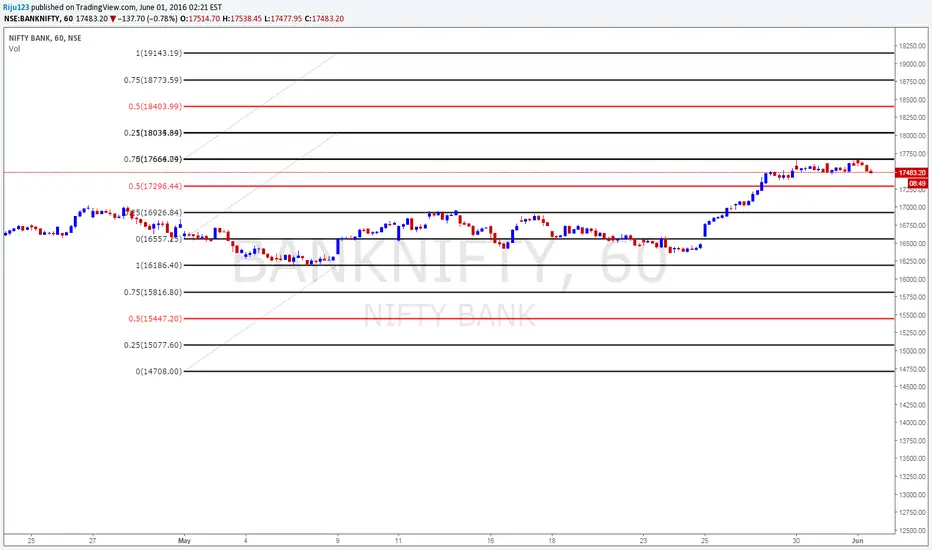Image resolution: width=932 pixels, height=550 pixels.
Task: Click the 14500.00 price axis label
Action: coord(912,387)
